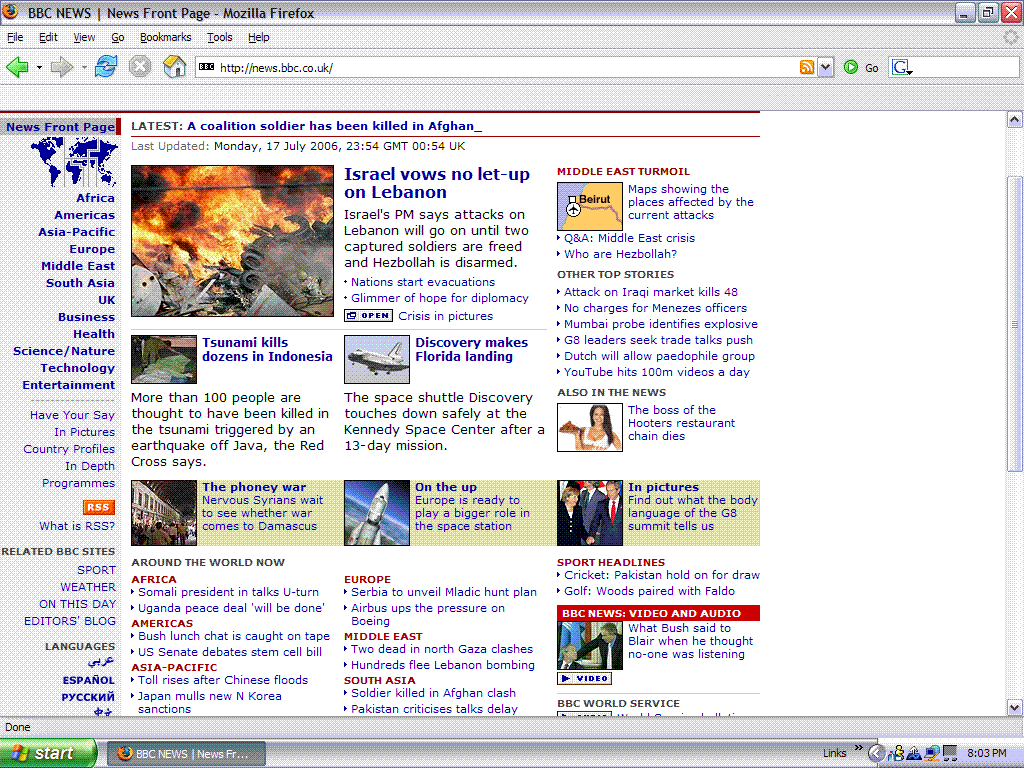Open the Bookmarks menu

[165, 37]
